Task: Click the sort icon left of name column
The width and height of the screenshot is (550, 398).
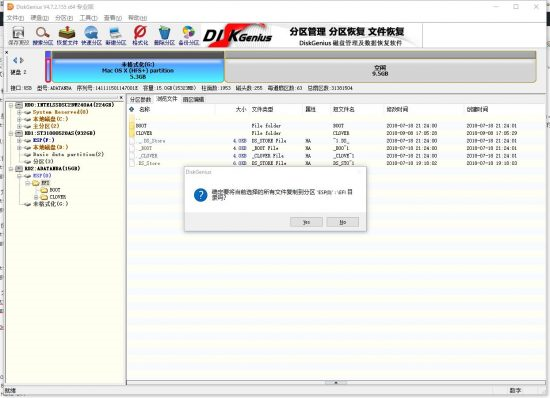Action: click(132, 109)
